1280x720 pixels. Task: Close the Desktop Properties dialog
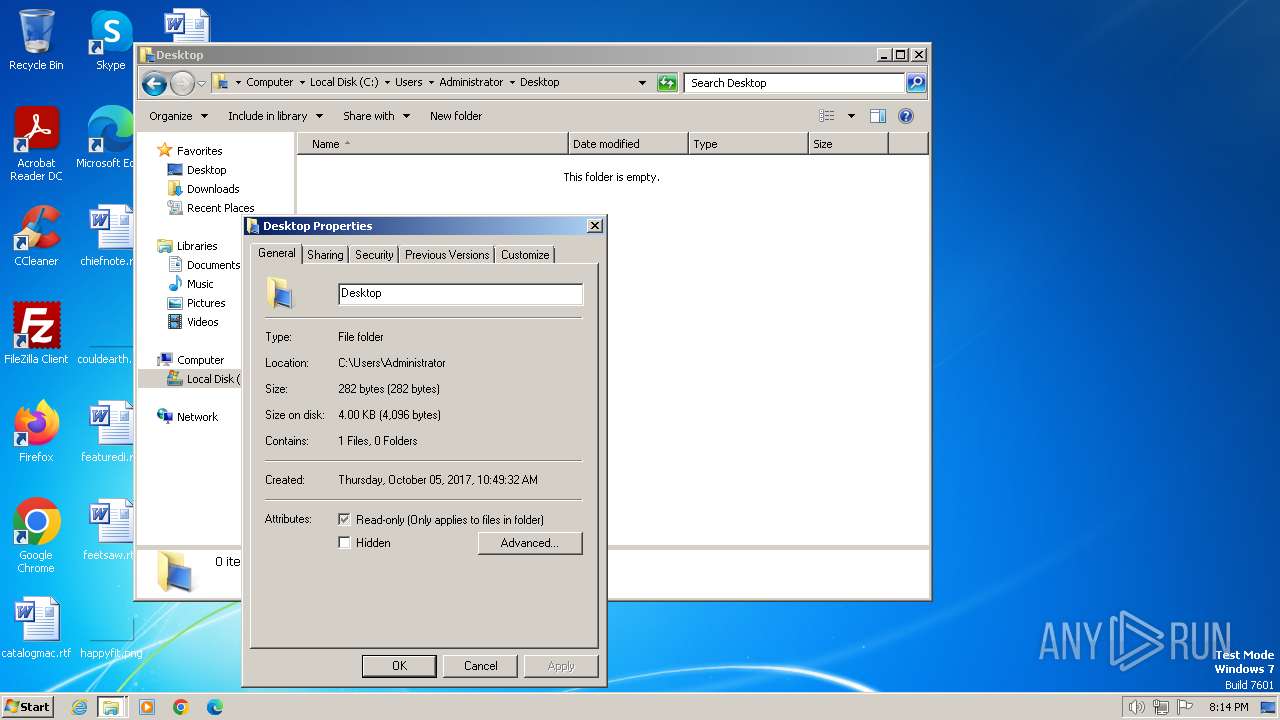point(595,226)
